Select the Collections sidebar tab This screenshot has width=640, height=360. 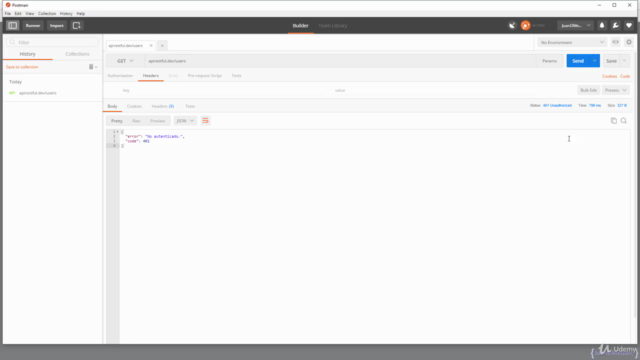point(77,54)
